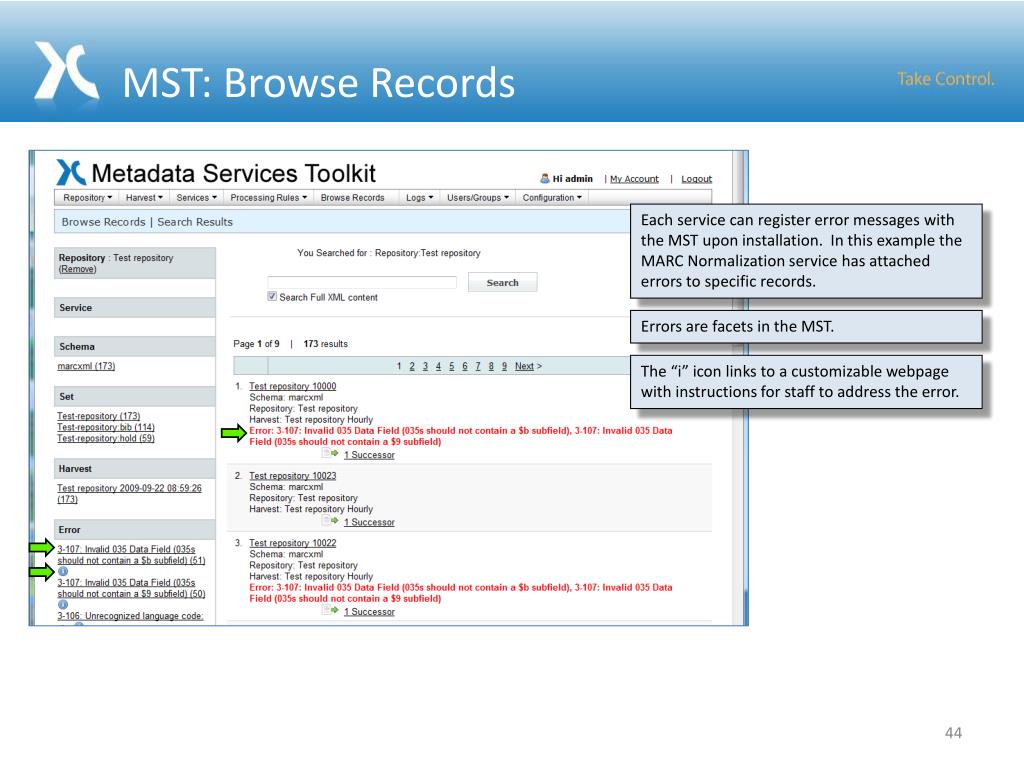Open the Harvest dropdown menu
The image size is (1024, 768).
(144, 198)
